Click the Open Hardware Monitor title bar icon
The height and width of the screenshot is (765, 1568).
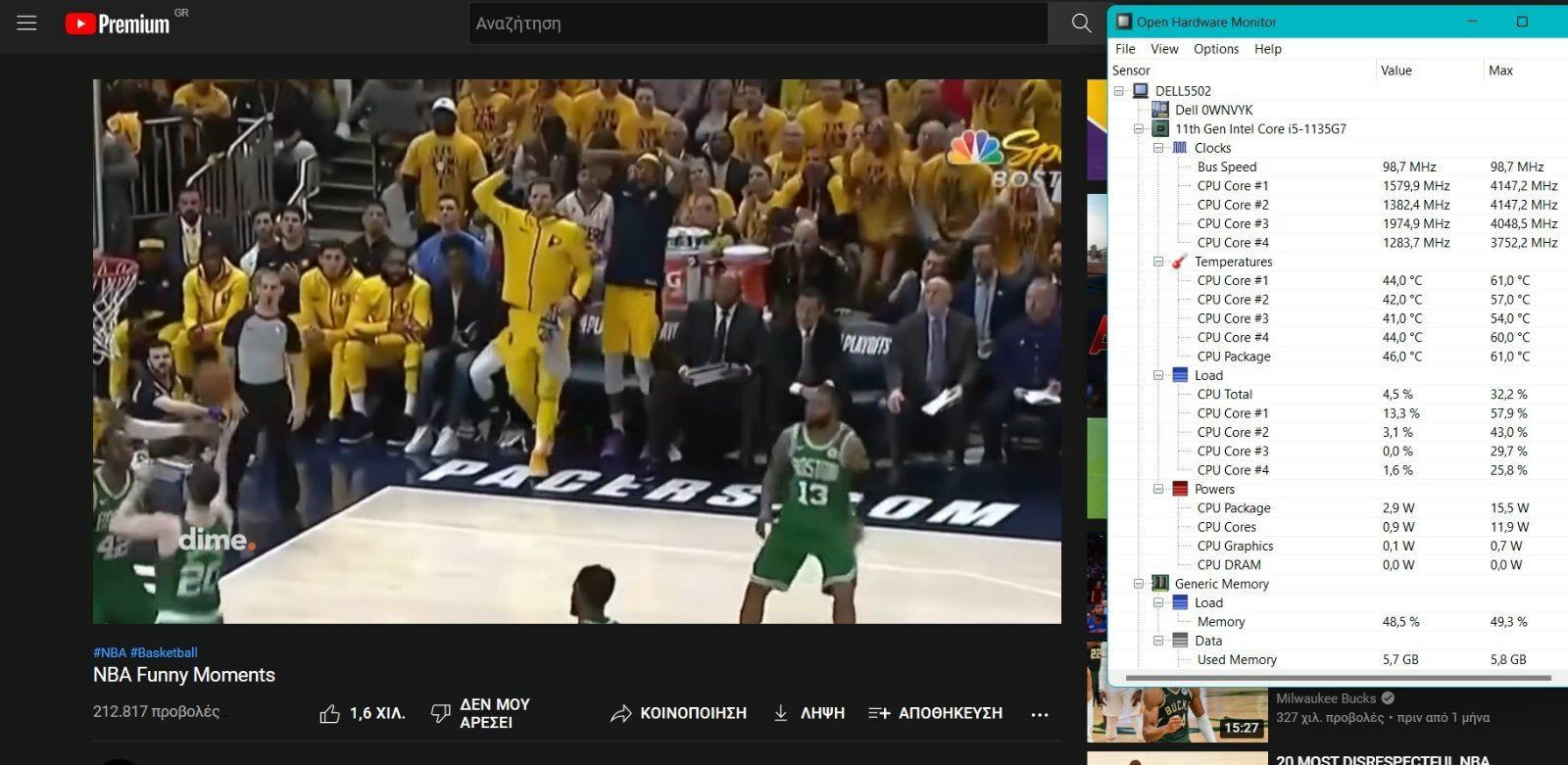[1123, 22]
